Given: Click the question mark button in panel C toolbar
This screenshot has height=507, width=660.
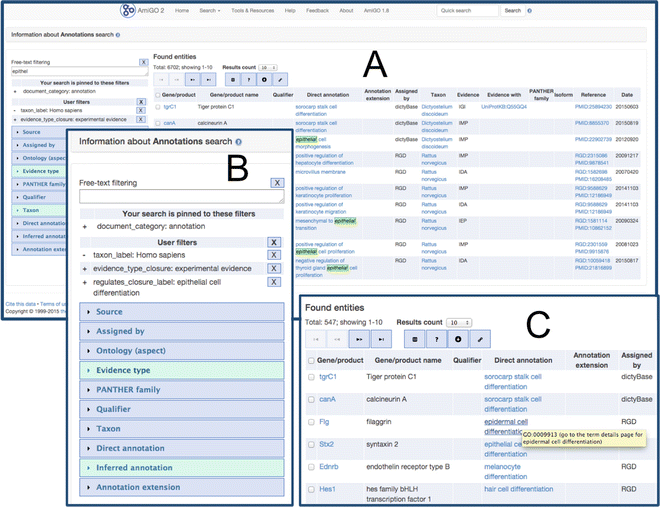Looking at the screenshot, I should coord(436,339).
